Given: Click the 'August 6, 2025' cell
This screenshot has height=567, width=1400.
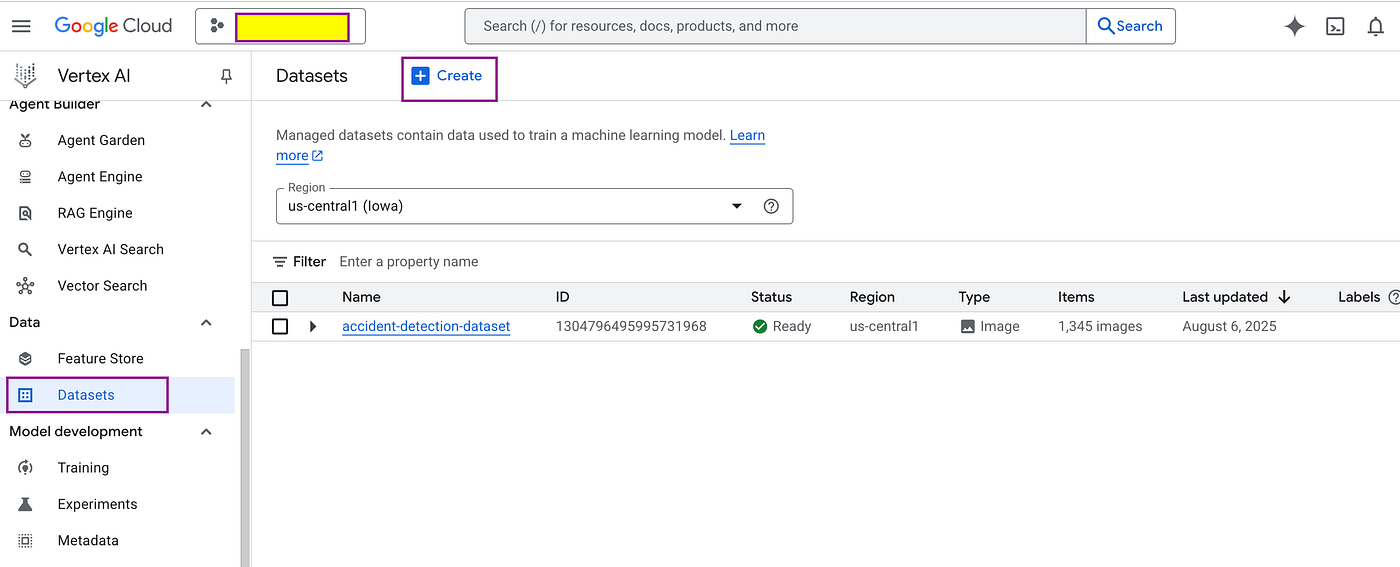Looking at the screenshot, I should [1229, 326].
